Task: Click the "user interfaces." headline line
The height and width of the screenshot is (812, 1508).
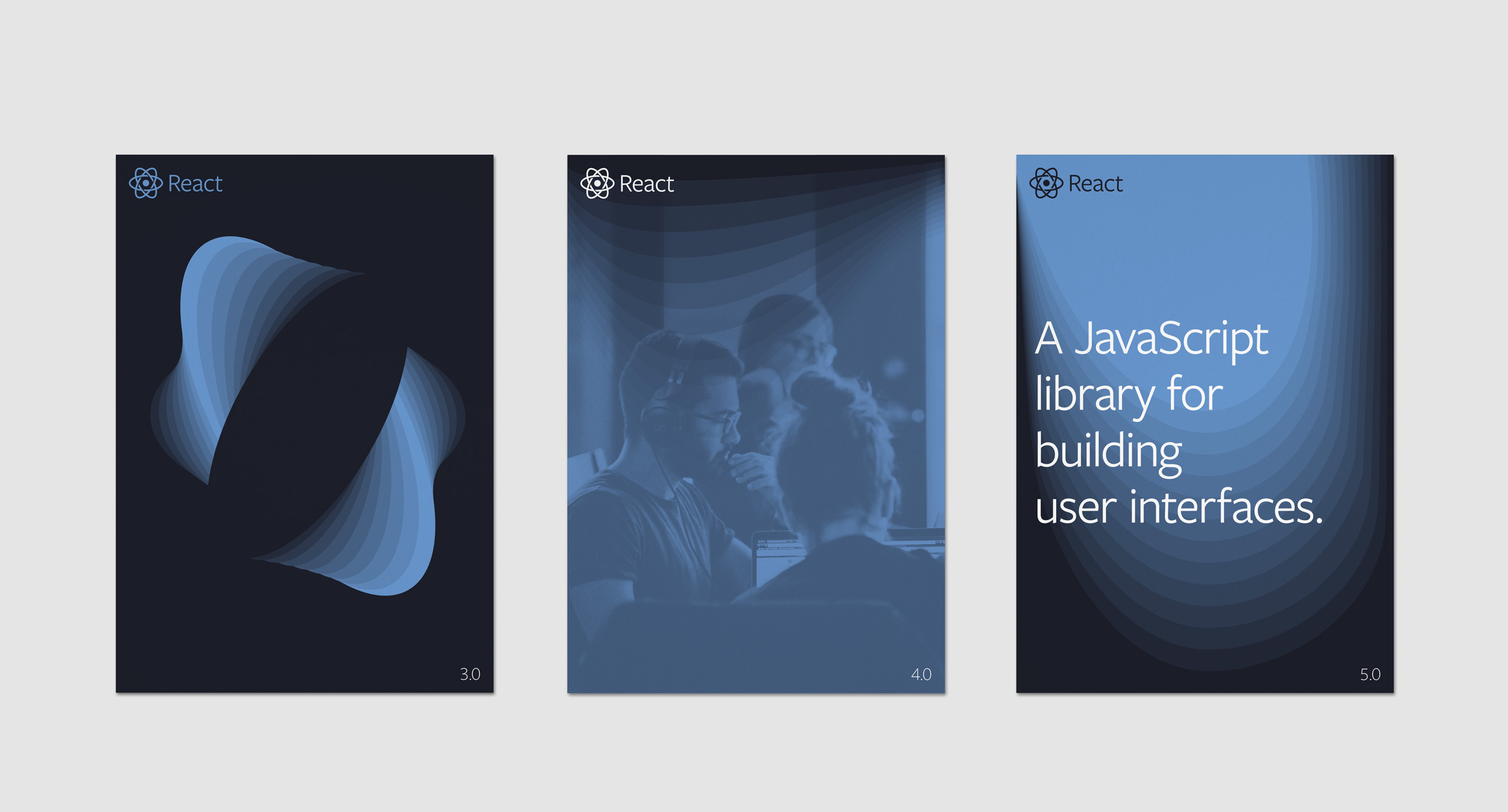Action: pos(1179,506)
